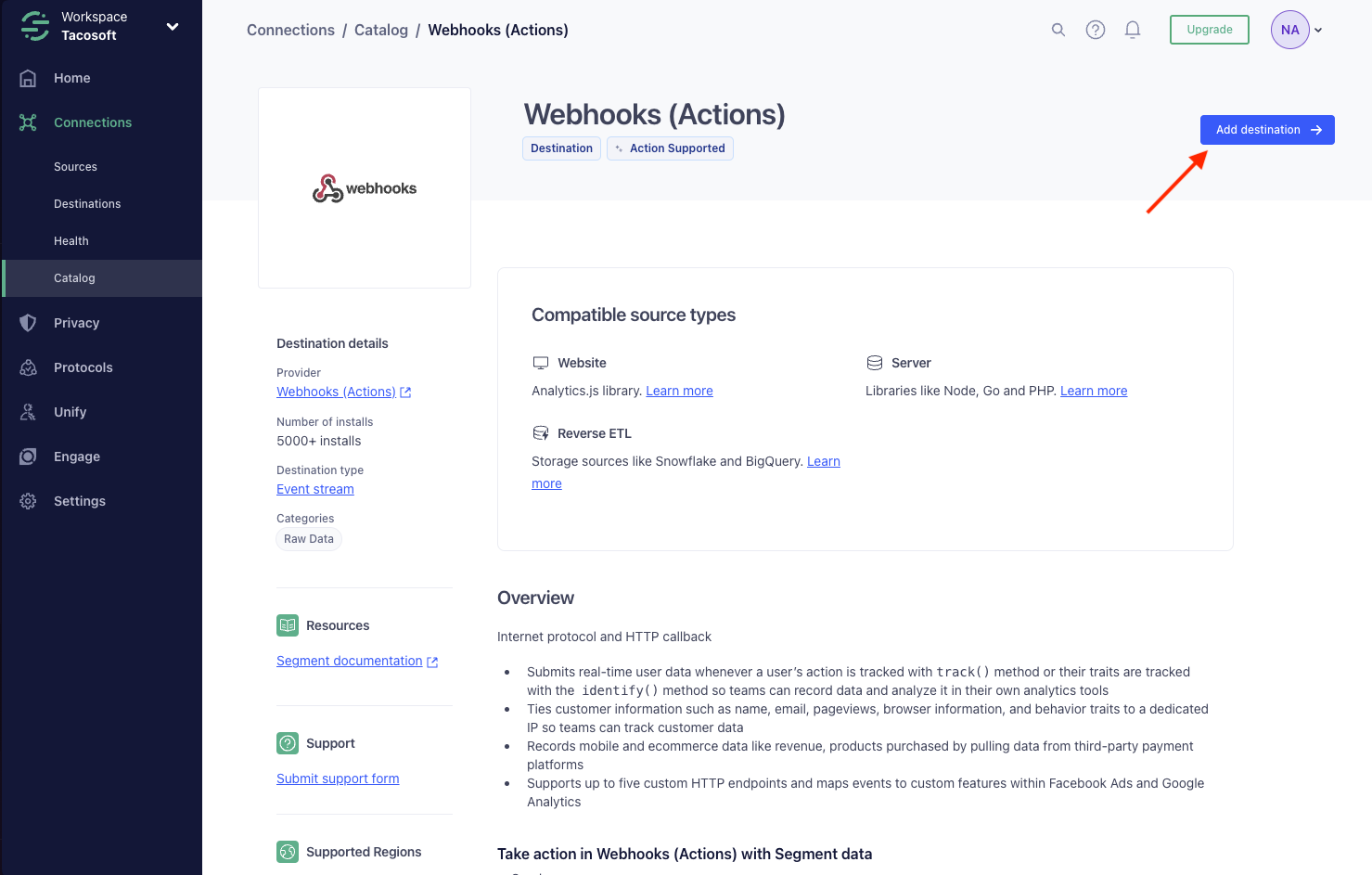The width and height of the screenshot is (1372, 875).
Task: Open the Settings gear icon
Action: pos(28,500)
